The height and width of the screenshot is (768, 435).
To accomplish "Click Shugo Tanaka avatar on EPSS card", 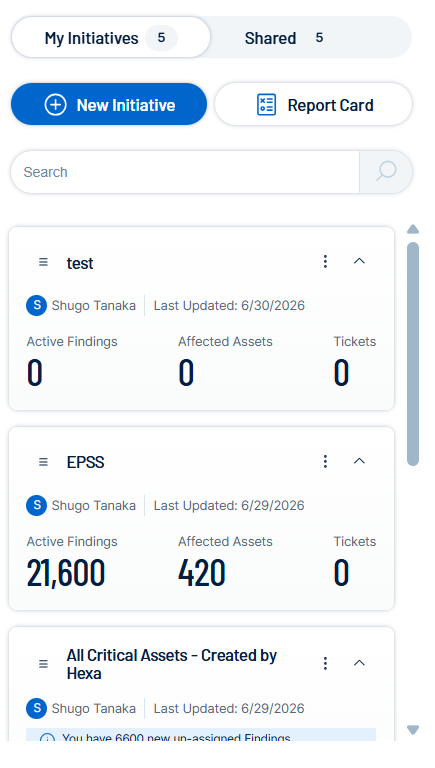I will coord(36,505).
